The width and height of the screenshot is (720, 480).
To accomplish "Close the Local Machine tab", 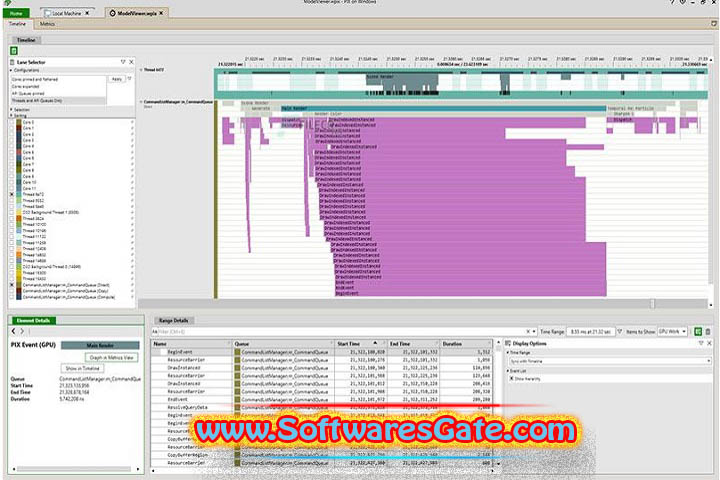I will [x=87, y=13].
